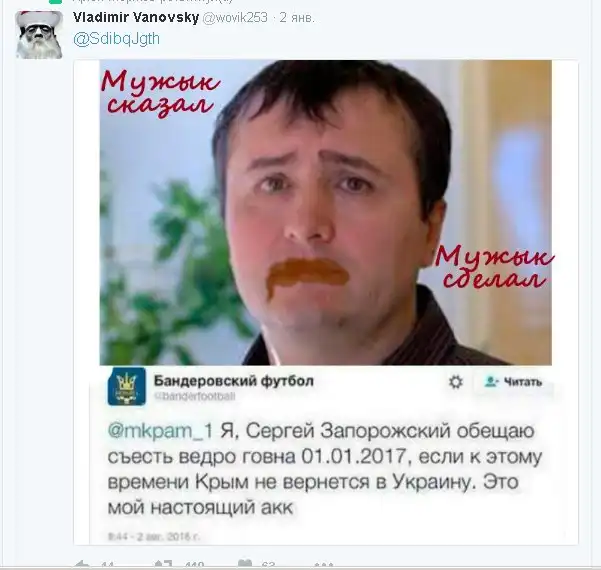
Task: Follow the @SdibqJgth mention link
Action: [x=117, y=39]
